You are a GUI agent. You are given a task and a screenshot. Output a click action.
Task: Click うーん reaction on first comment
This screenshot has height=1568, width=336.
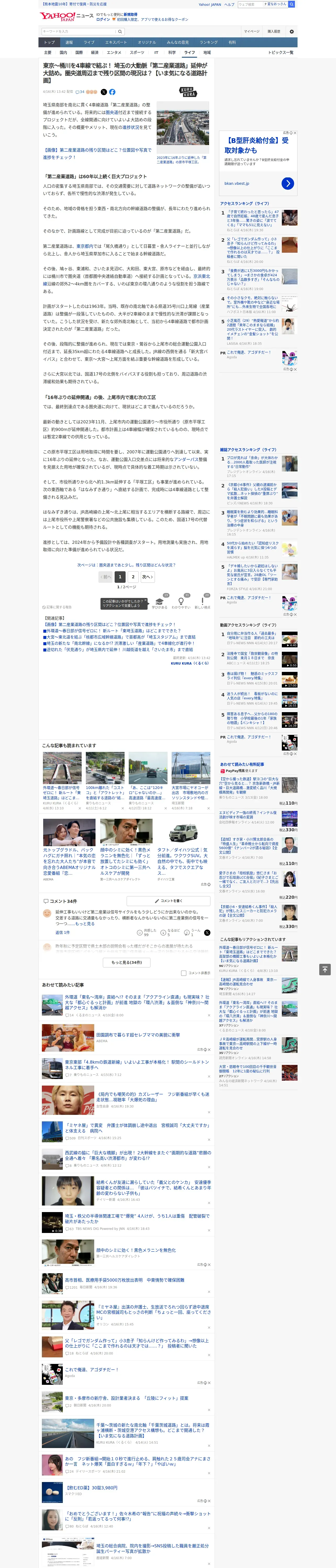(193, 932)
